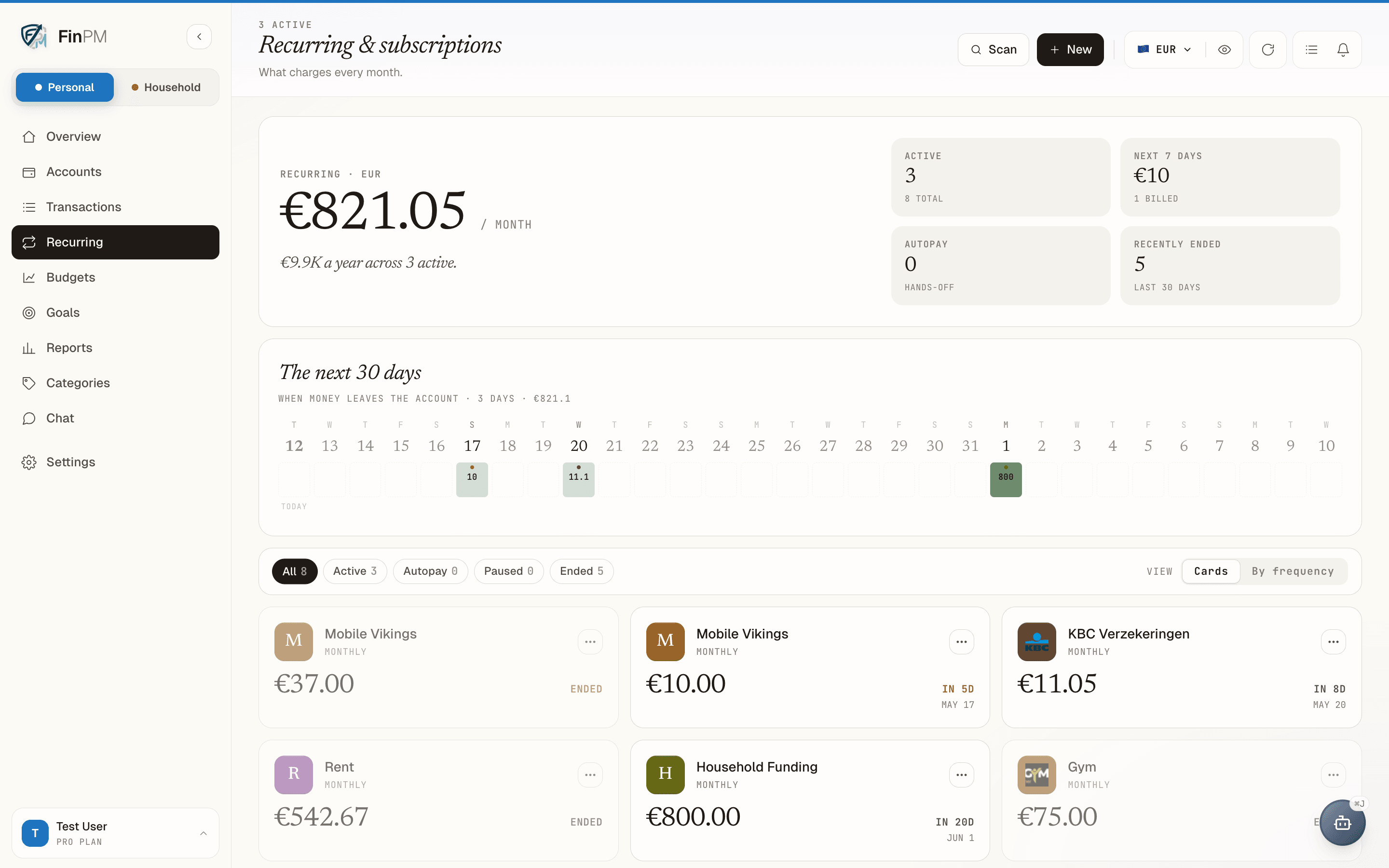The image size is (1389, 868).
Task: Open options menu on ended Mobile Vikings €37.00 card
Action: (590, 642)
